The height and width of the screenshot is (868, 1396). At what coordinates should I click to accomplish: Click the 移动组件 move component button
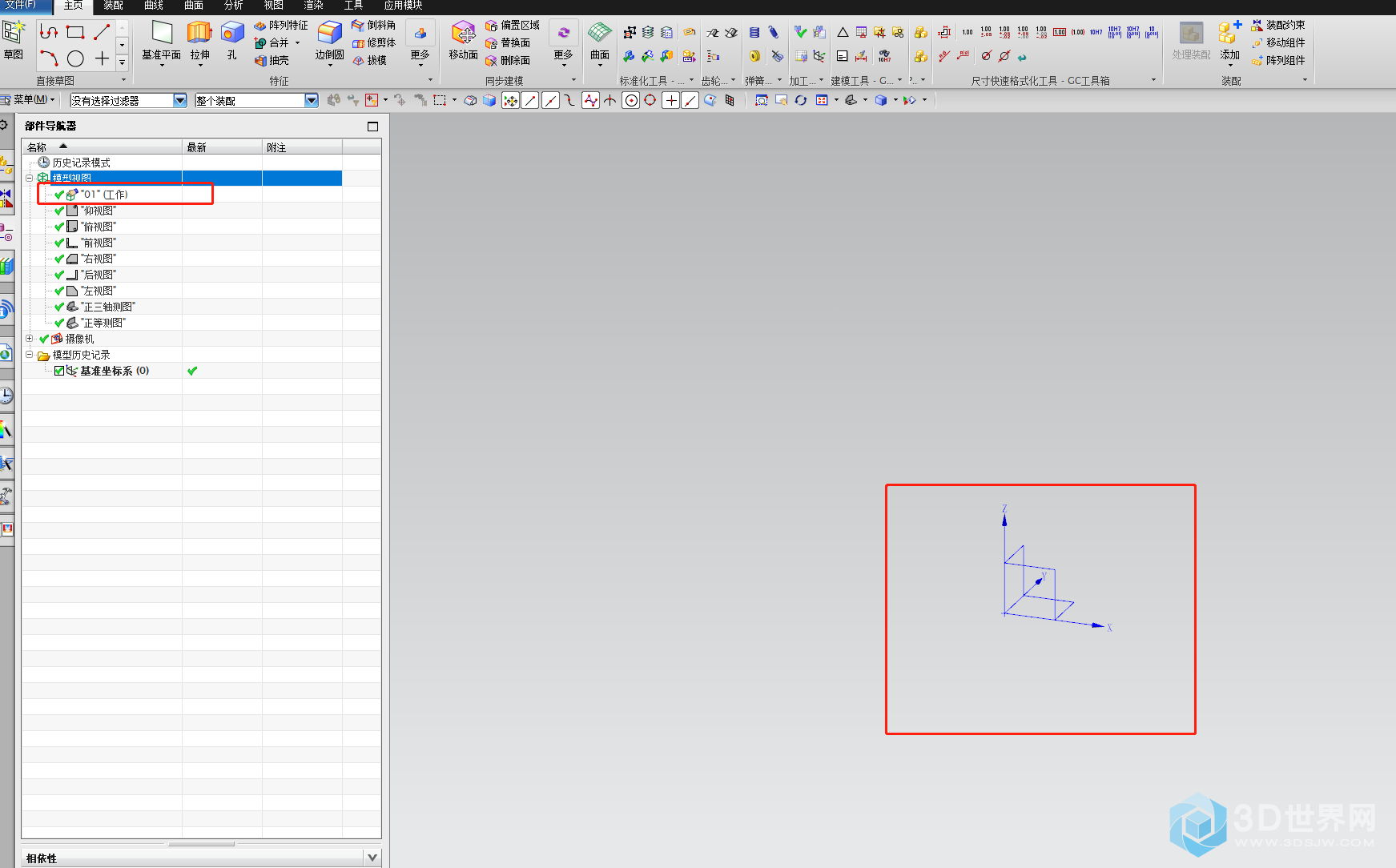tap(1278, 43)
